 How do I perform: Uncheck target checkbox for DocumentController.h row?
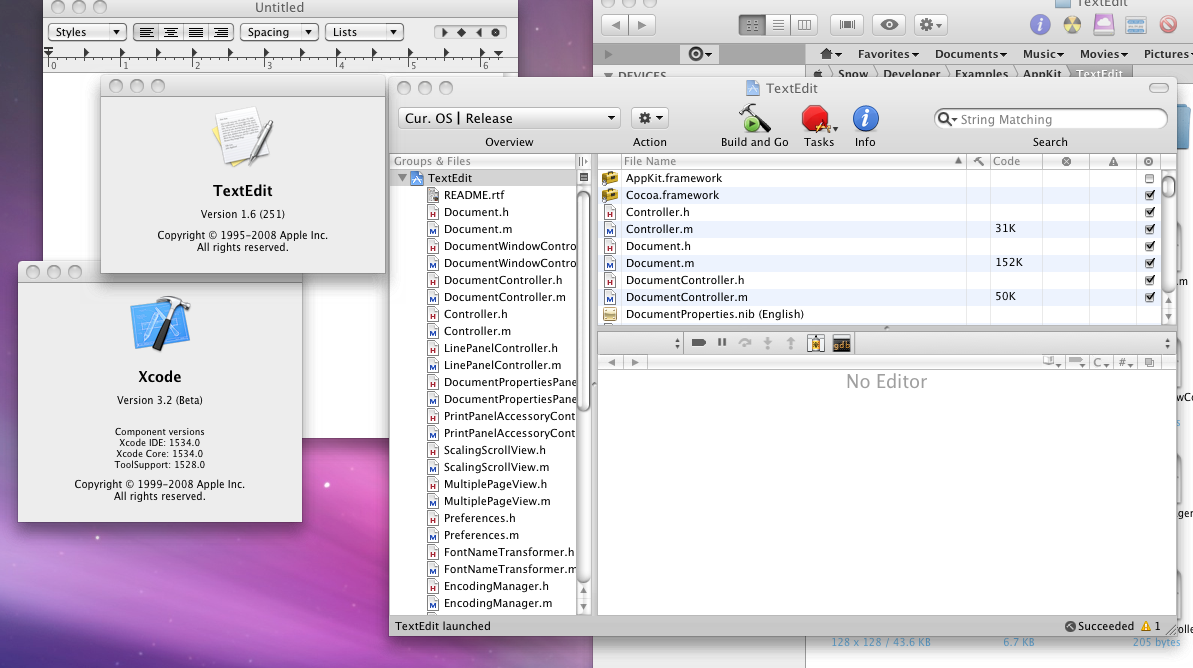coord(1150,280)
